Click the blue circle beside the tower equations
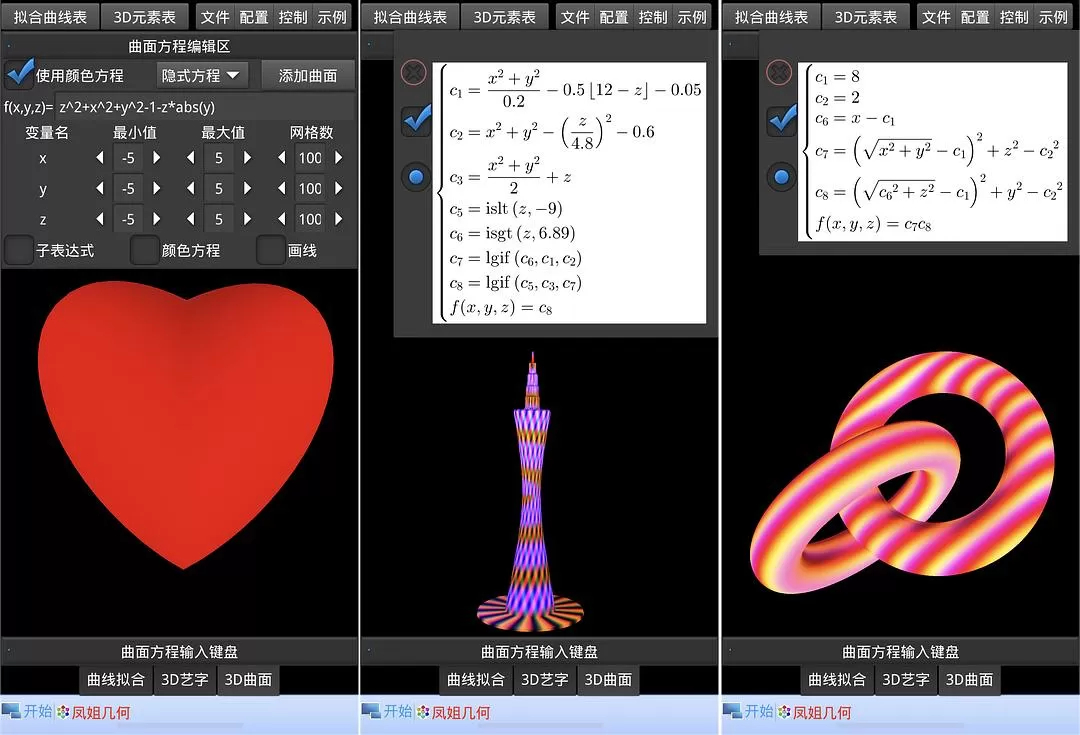The width and height of the screenshot is (1080, 735). coord(415,177)
